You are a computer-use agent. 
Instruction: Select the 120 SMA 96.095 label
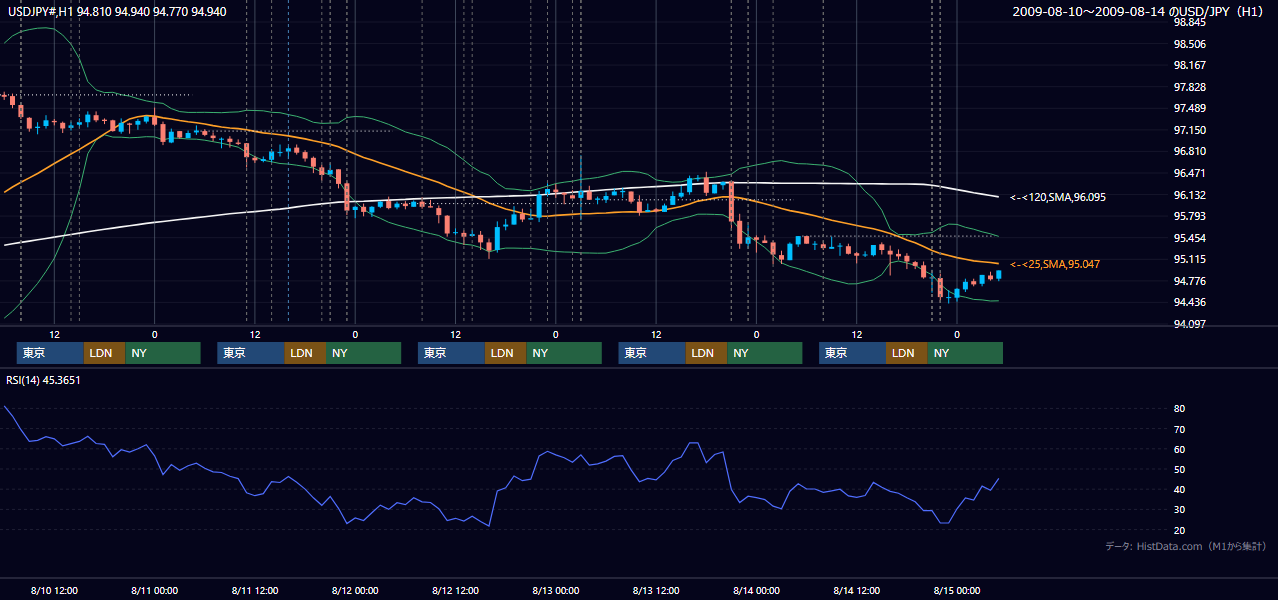[x=1057, y=198]
